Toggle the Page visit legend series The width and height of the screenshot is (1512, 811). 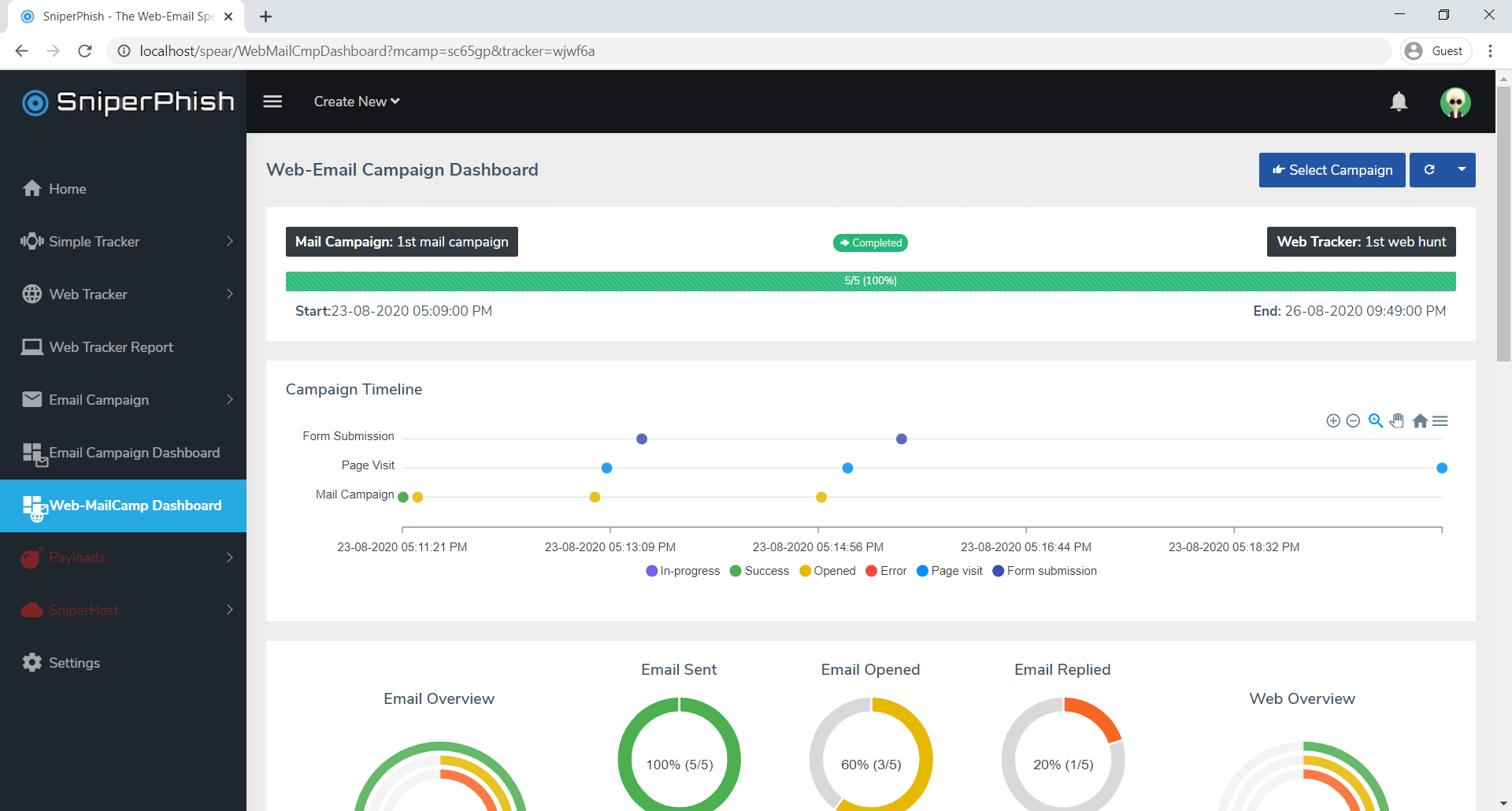(950, 571)
